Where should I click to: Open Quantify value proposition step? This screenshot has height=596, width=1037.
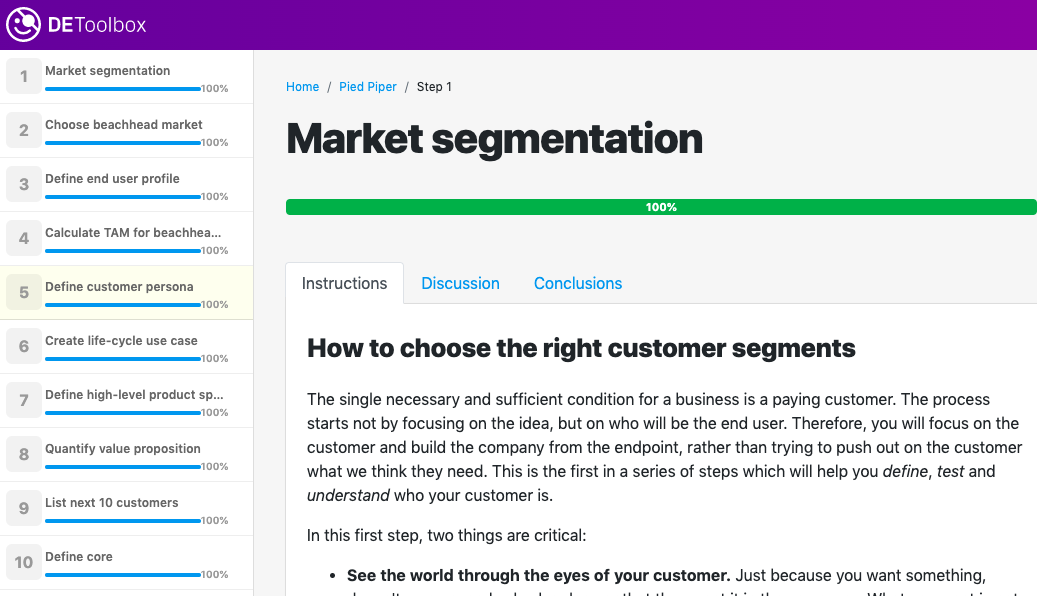click(x=123, y=449)
